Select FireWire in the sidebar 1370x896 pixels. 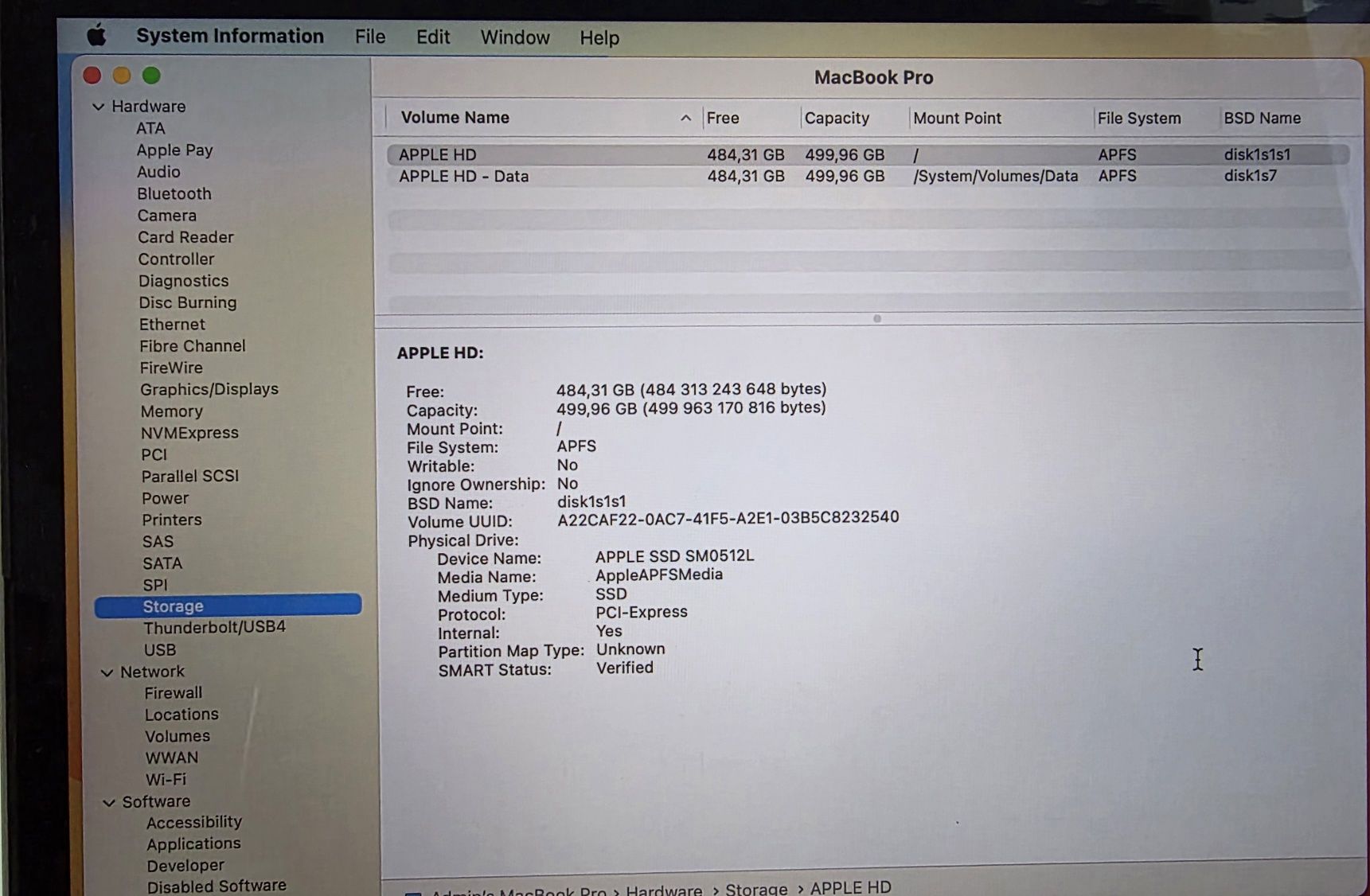coord(171,368)
